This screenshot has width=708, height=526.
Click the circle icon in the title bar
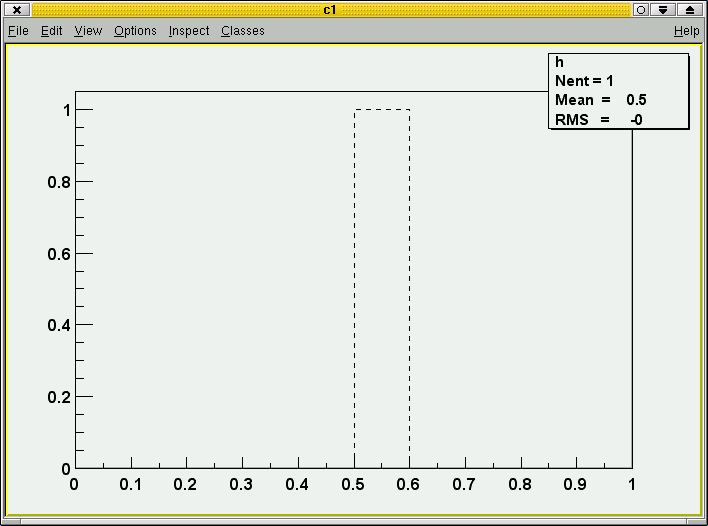click(x=641, y=9)
